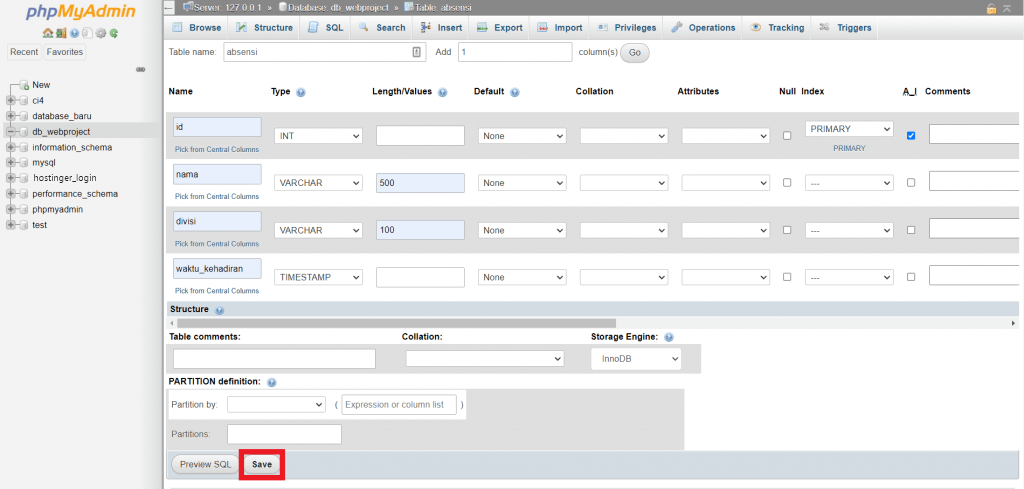This screenshot has width=1024, height=489.
Task: Open navigation settings gear icon
Action: (x=101, y=33)
